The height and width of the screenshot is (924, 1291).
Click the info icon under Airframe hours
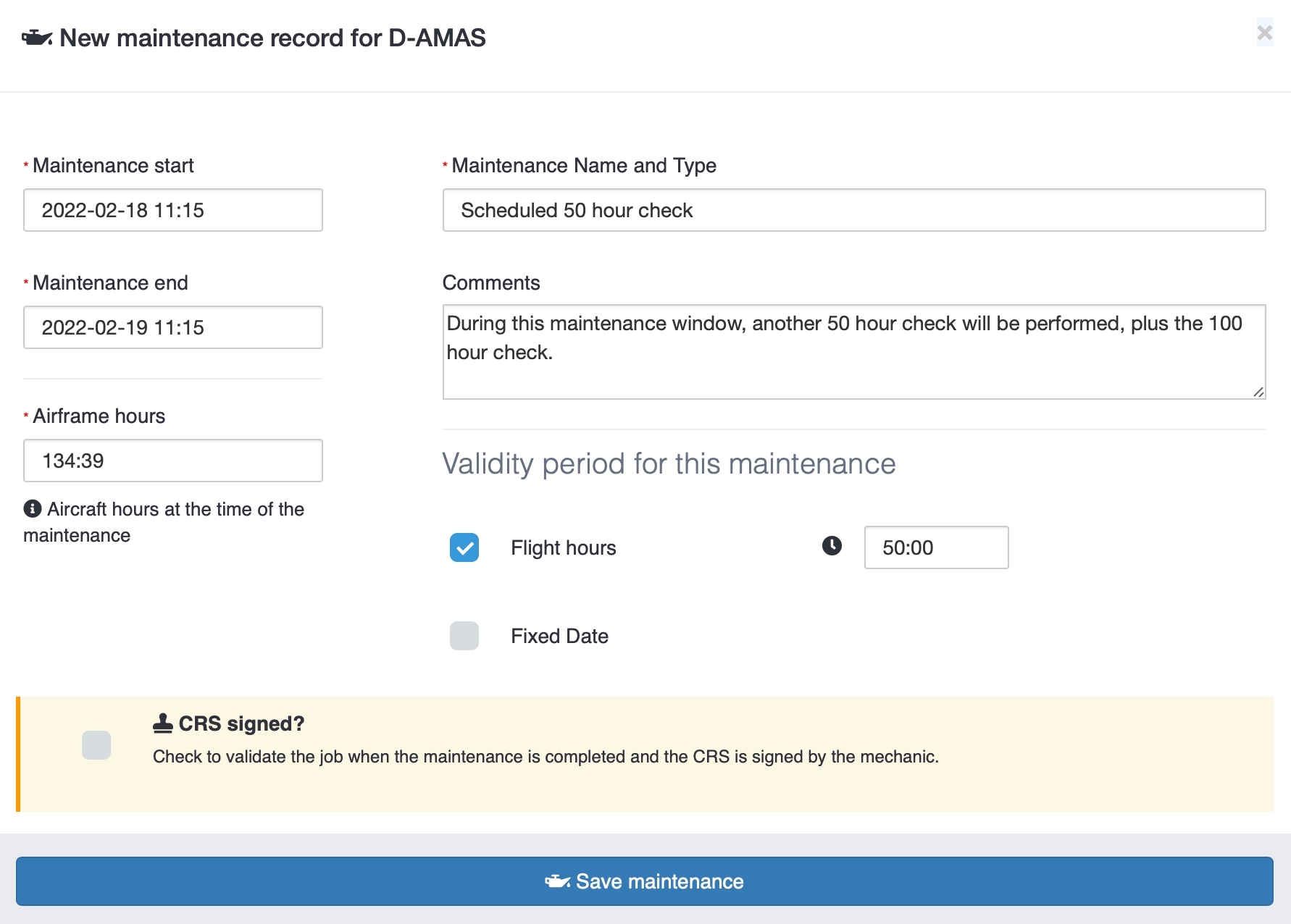point(33,509)
